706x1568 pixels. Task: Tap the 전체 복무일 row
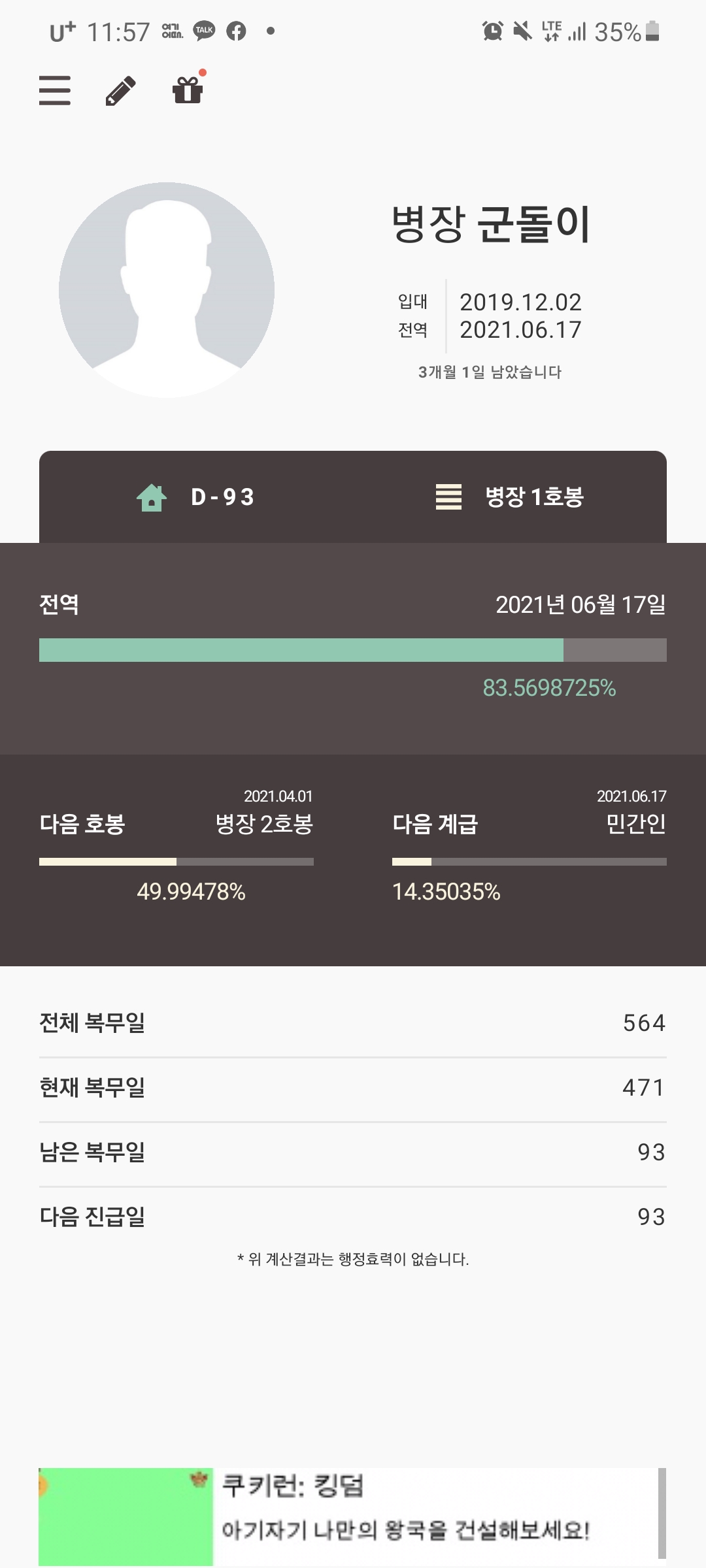coord(353,1023)
